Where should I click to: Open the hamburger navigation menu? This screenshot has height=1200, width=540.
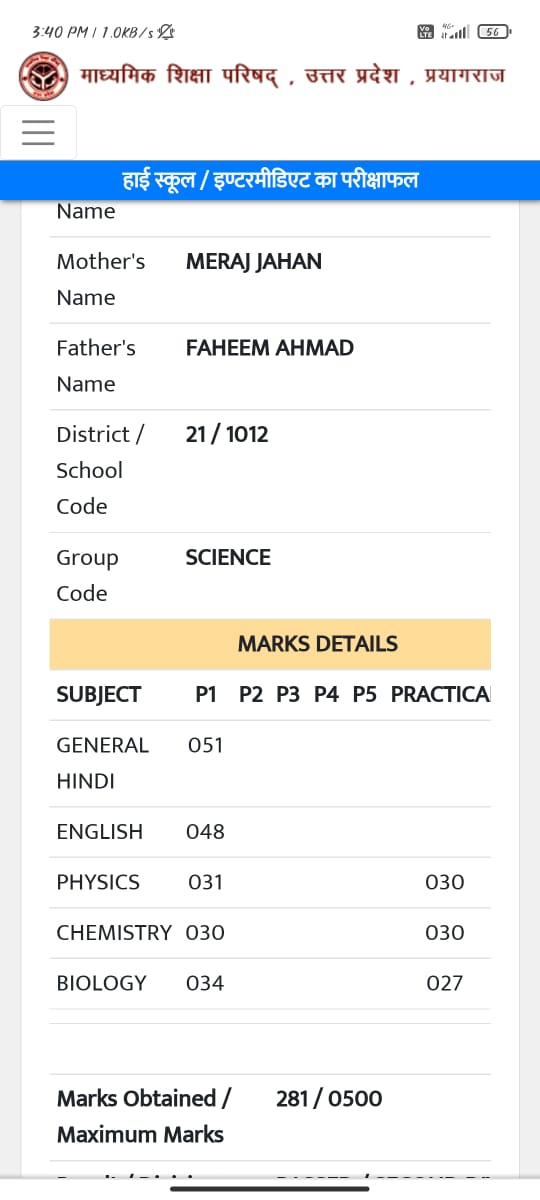click(38, 132)
